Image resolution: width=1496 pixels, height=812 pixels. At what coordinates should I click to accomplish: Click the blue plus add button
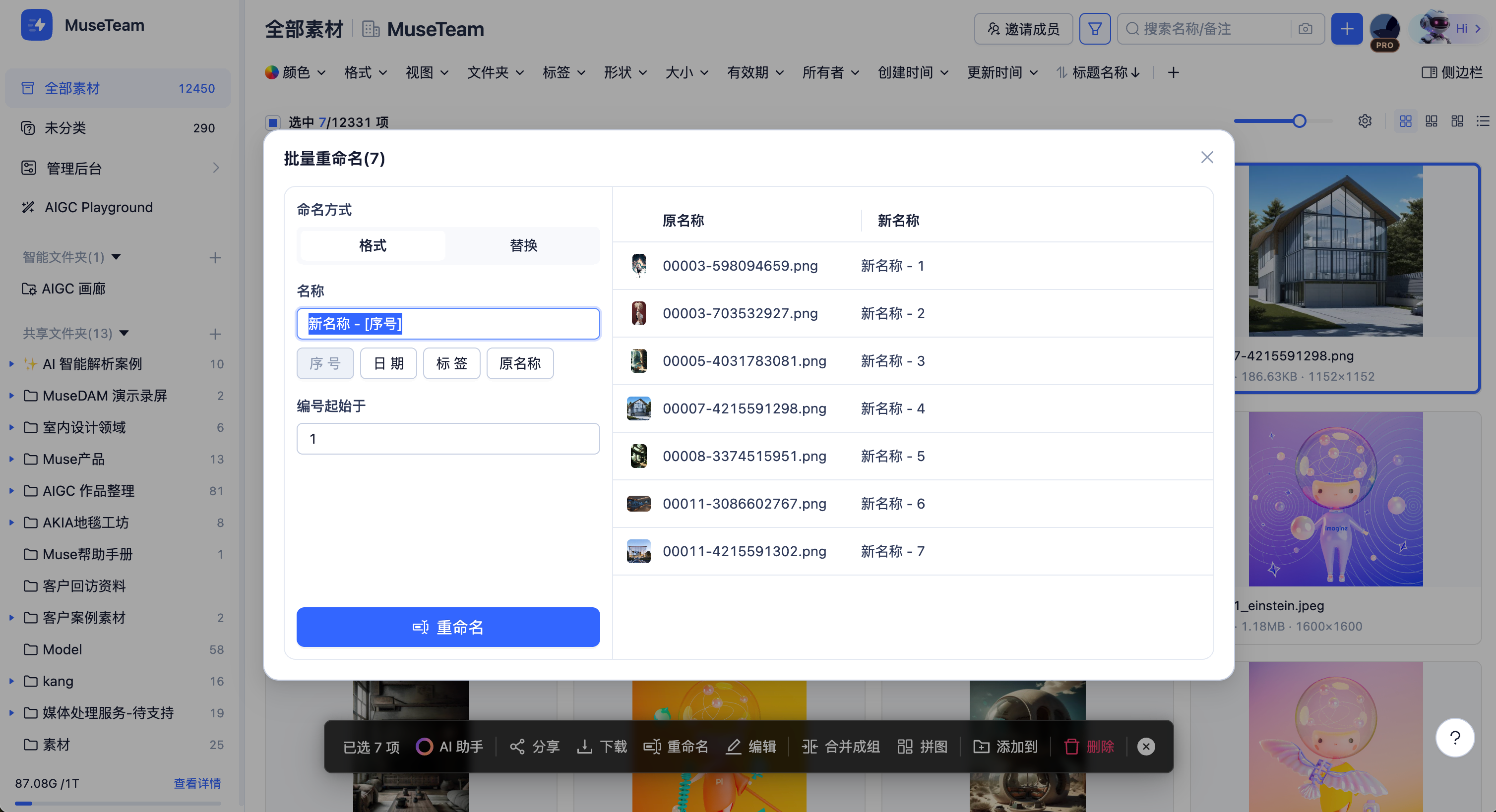(1347, 29)
